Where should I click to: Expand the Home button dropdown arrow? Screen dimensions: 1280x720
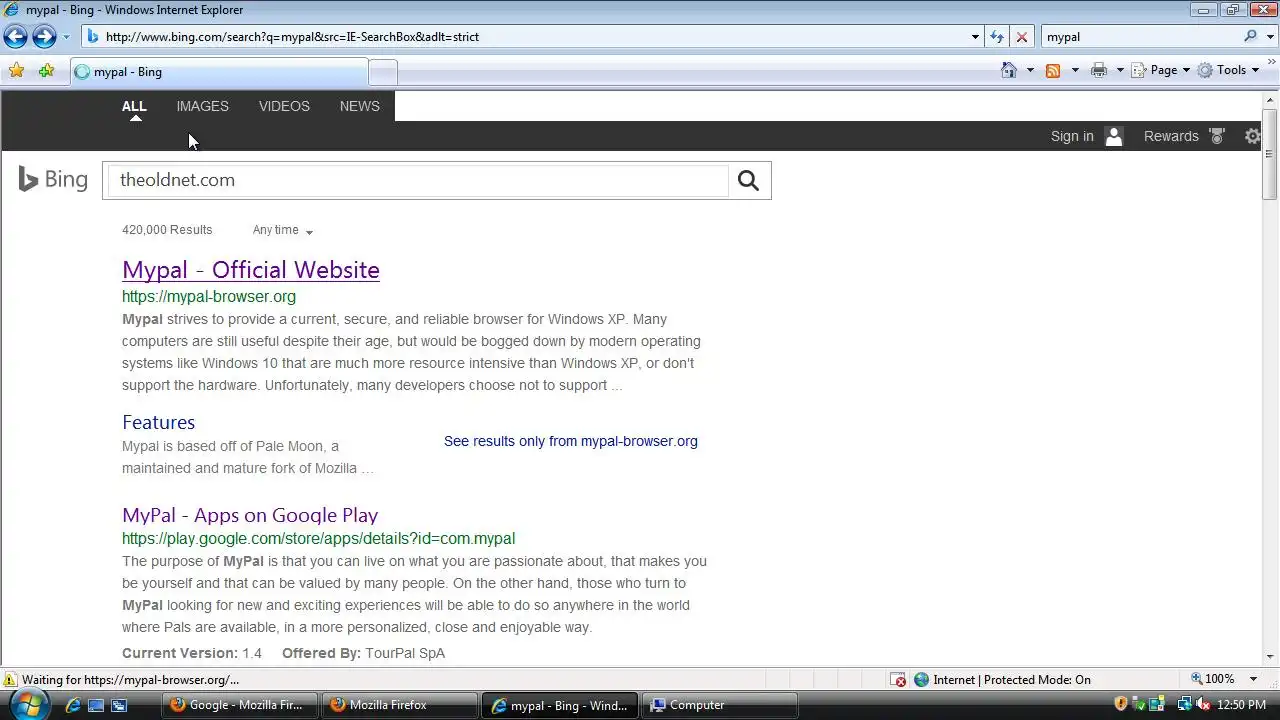pyautogui.click(x=1030, y=70)
